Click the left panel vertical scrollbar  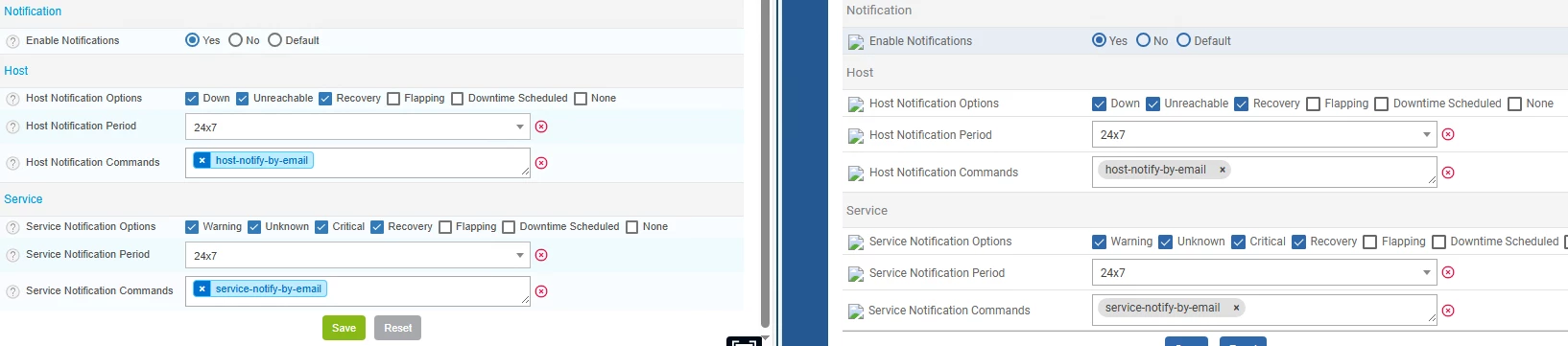click(x=765, y=163)
